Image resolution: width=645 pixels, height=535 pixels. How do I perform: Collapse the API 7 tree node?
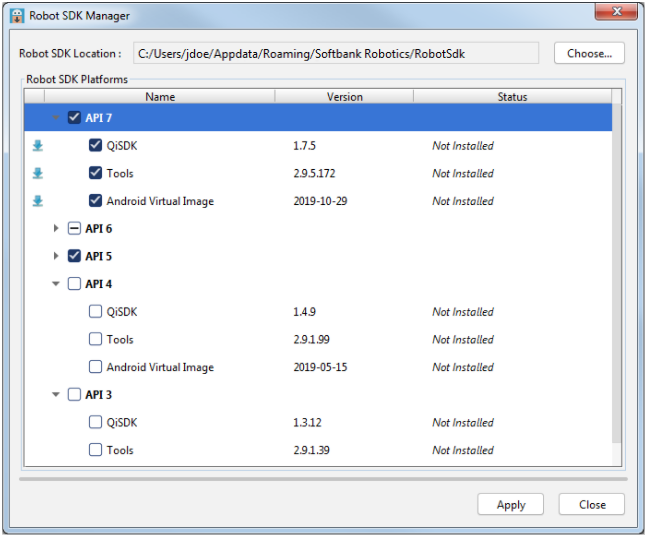tap(56, 118)
